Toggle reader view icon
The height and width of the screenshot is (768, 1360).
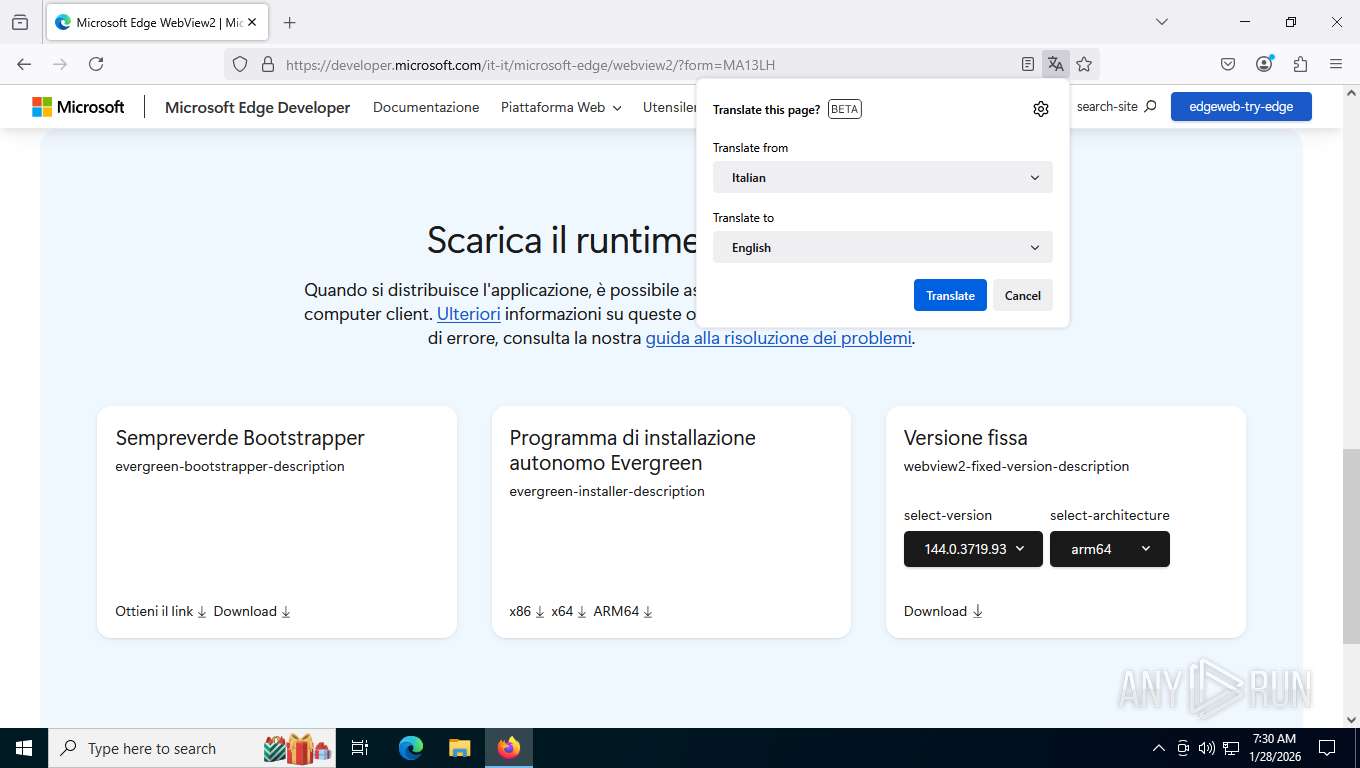pyautogui.click(x=1028, y=64)
